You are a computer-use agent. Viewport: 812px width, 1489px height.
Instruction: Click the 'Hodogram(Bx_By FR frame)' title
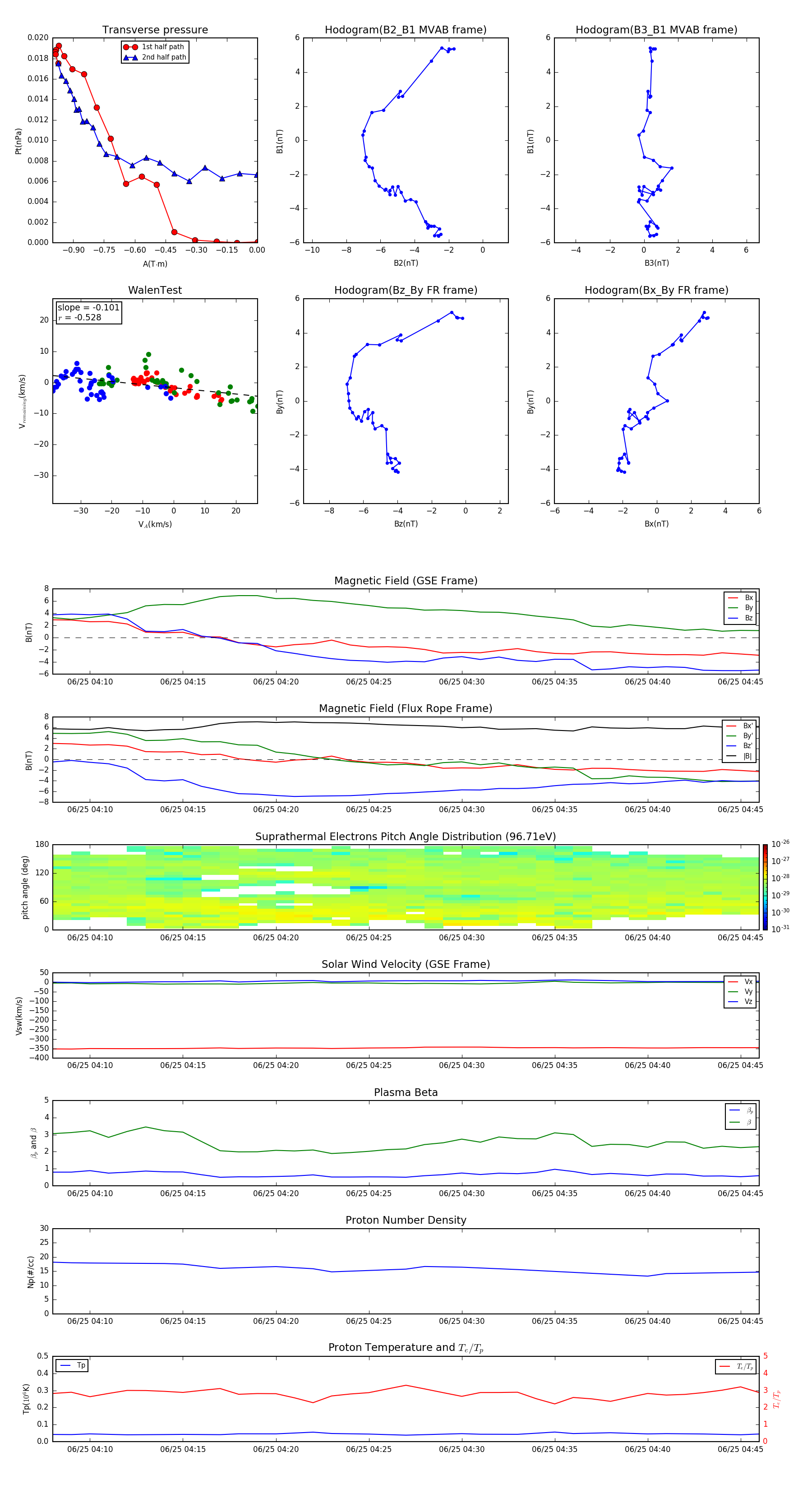(x=656, y=290)
